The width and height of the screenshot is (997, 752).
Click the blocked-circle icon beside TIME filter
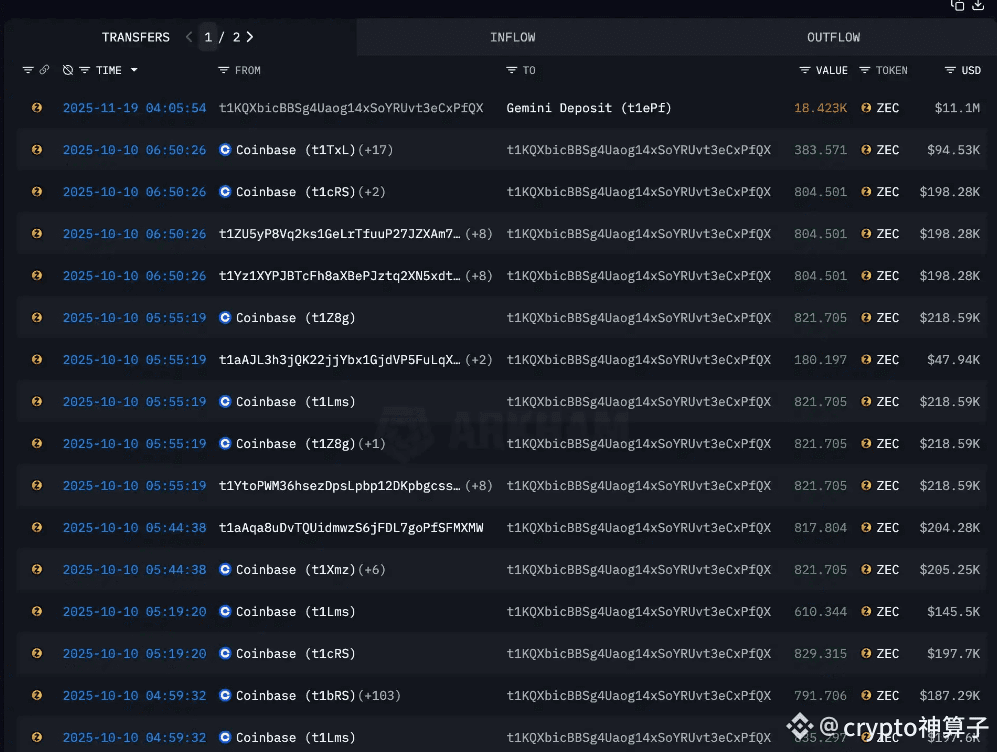click(68, 70)
